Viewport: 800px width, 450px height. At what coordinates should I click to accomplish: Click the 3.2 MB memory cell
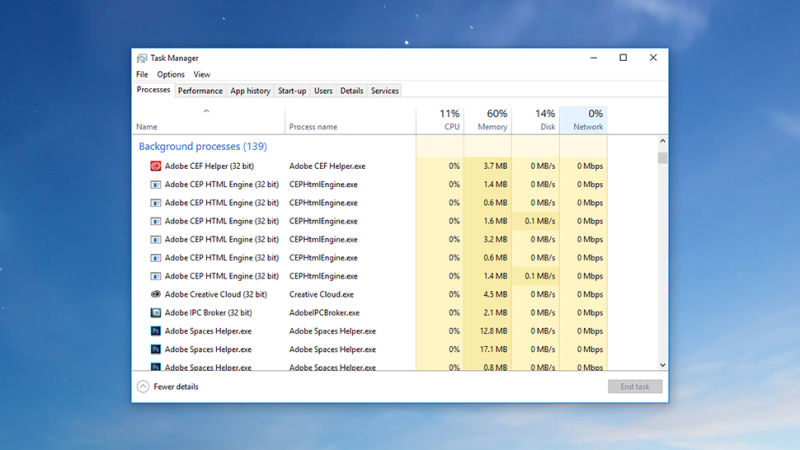coord(488,239)
